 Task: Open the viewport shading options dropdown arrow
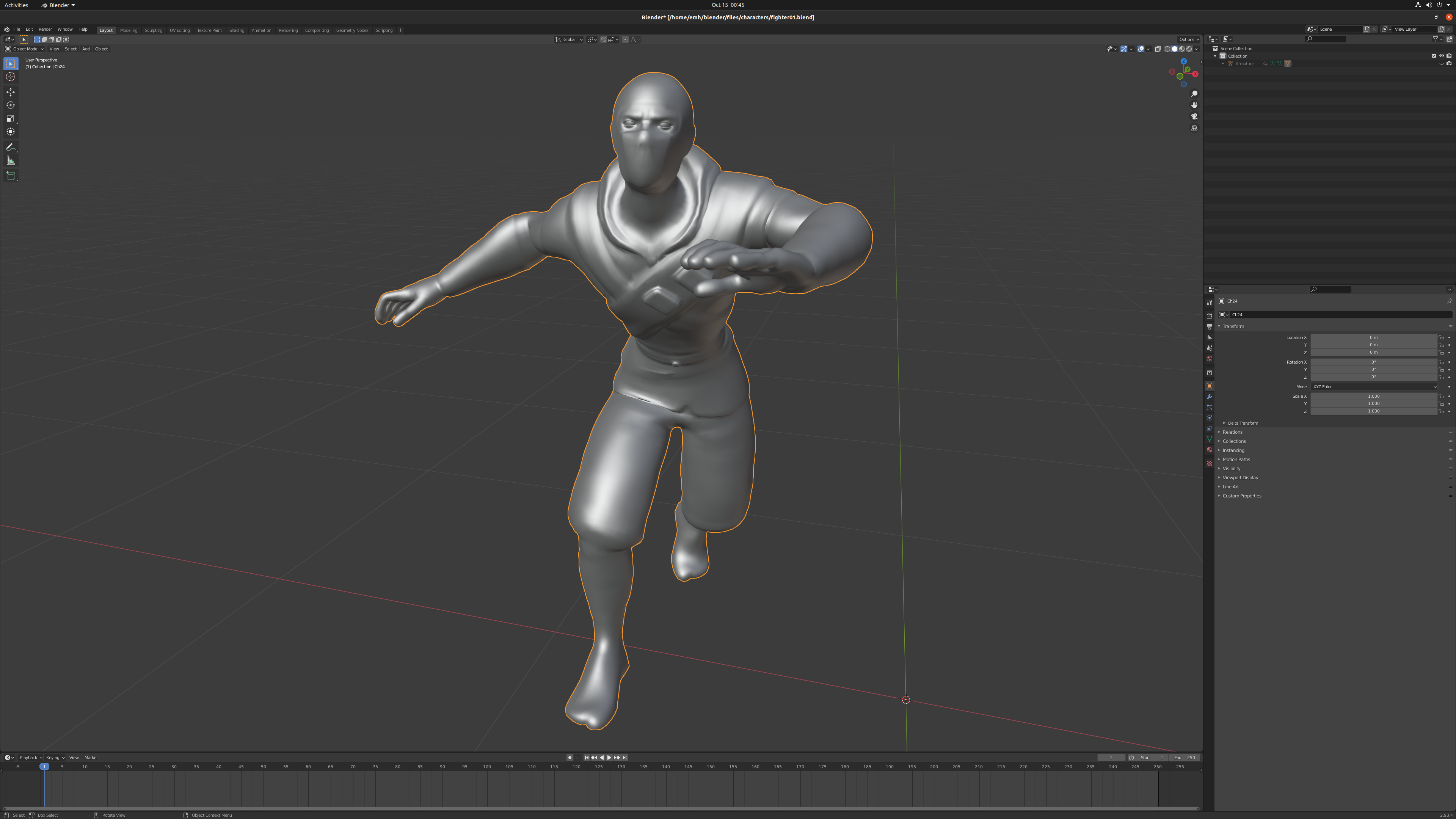point(1196,49)
